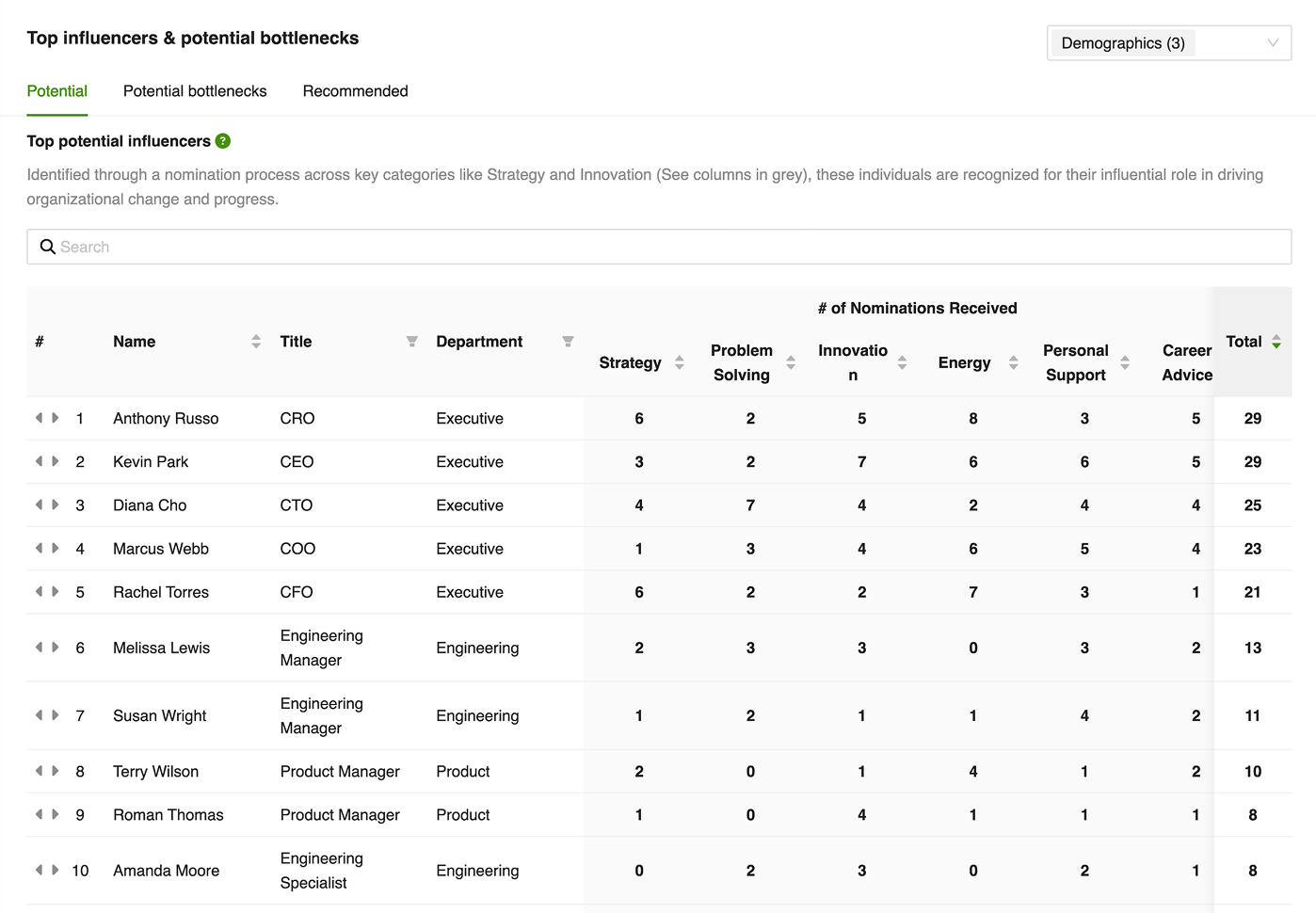The width and height of the screenshot is (1316, 913).
Task: Sort by Strategy column arrows
Action: (x=680, y=363)
